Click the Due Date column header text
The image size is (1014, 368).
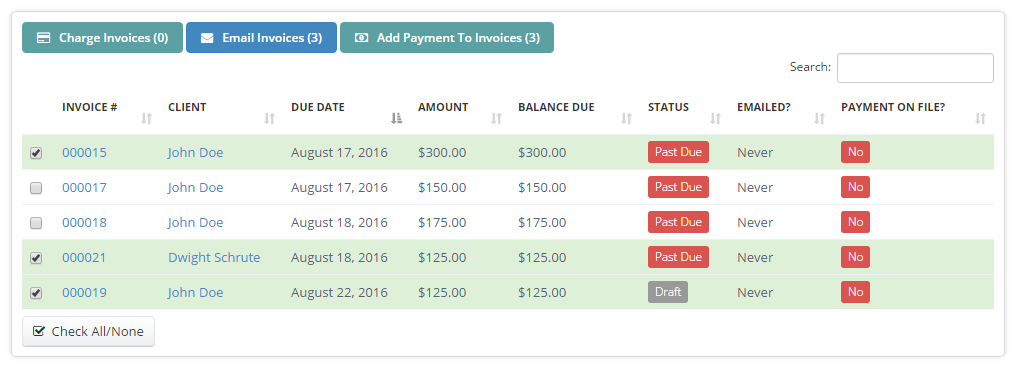tap(318, 107)
